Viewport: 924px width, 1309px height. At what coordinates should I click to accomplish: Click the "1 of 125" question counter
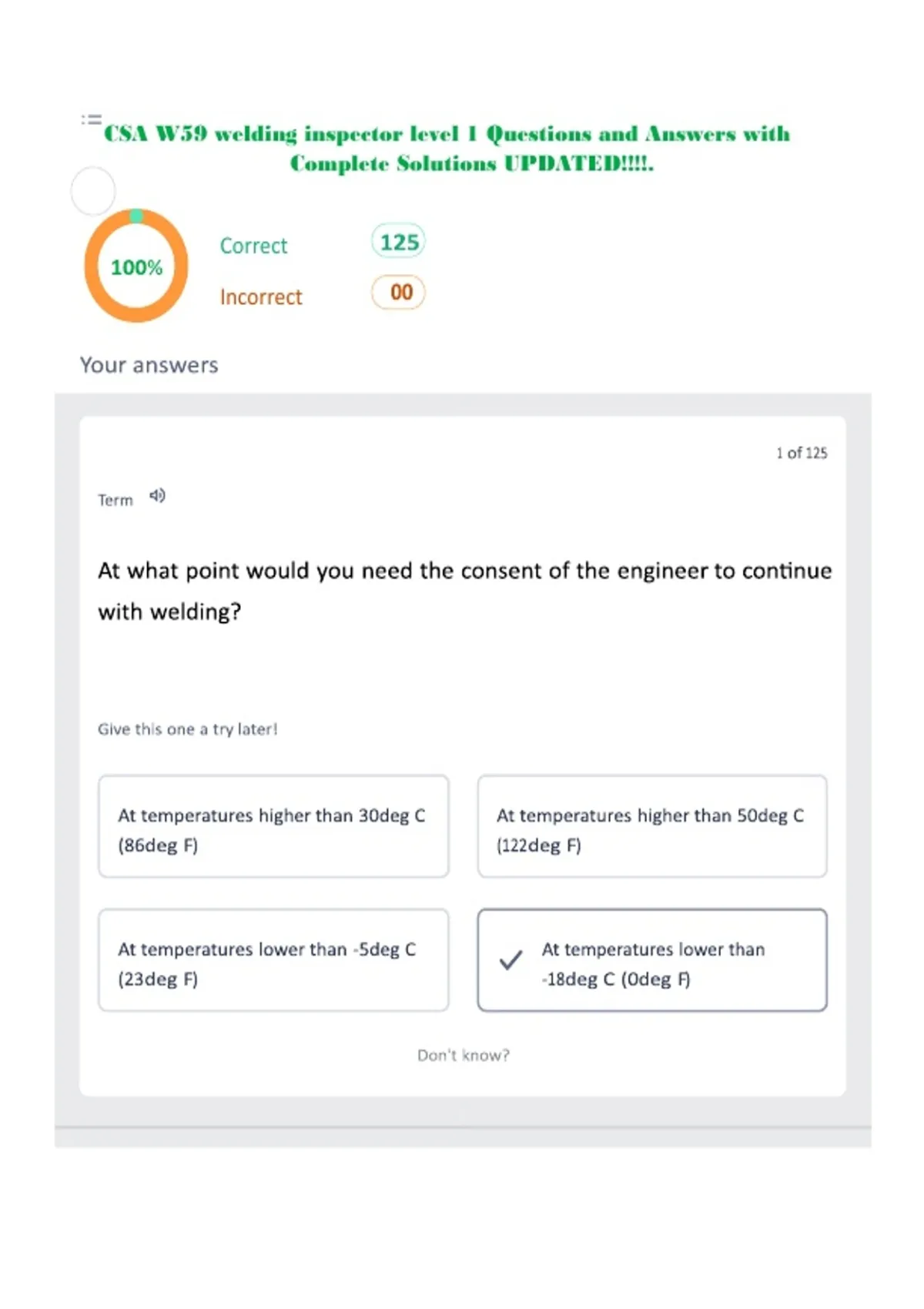pos(802,453)
